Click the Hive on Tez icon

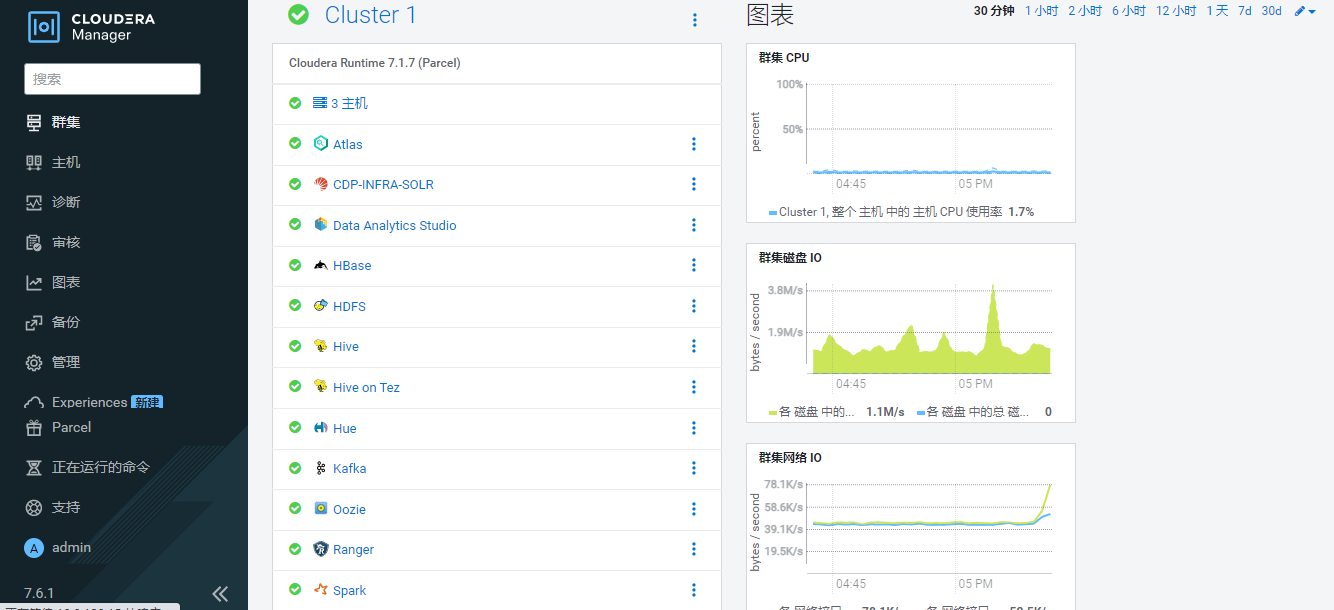(x=321, y=387)
